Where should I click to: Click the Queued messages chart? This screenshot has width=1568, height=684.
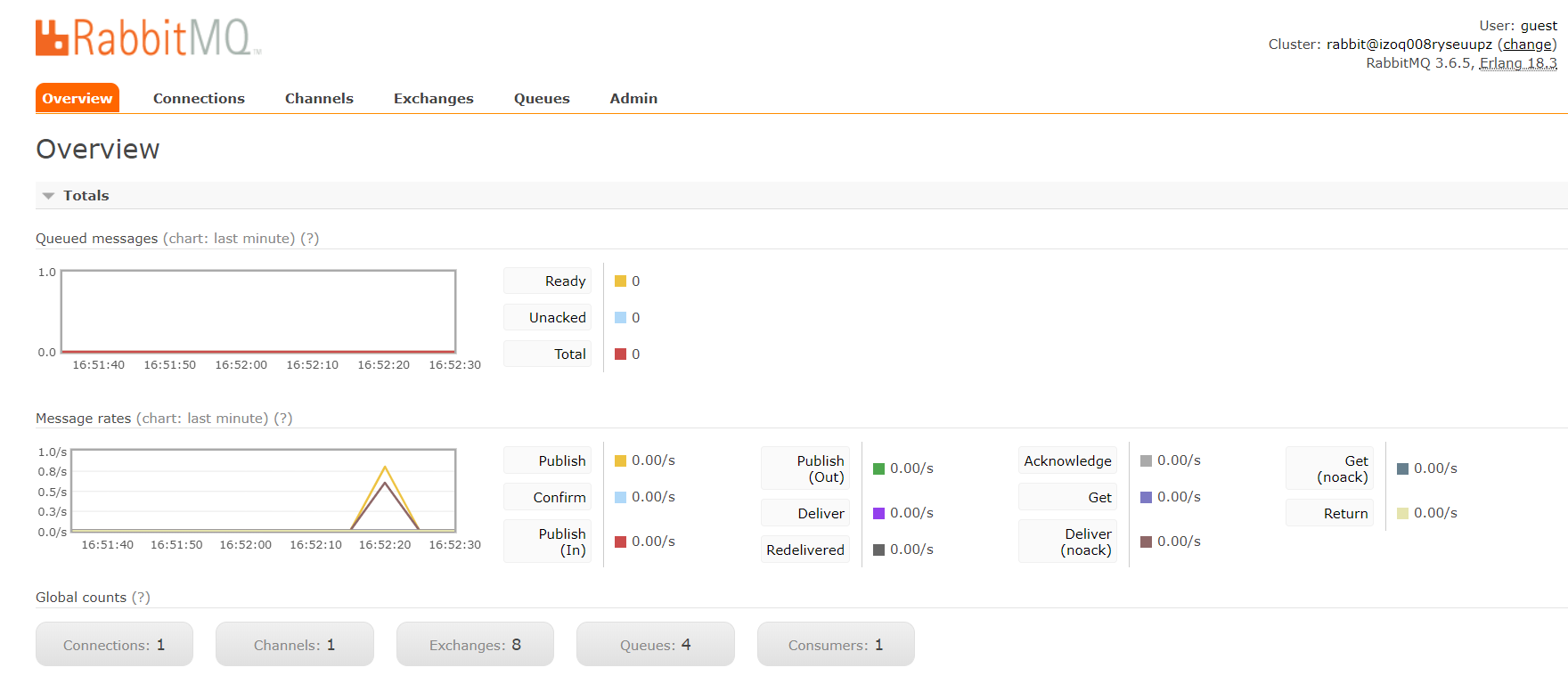tap(258, 312)
